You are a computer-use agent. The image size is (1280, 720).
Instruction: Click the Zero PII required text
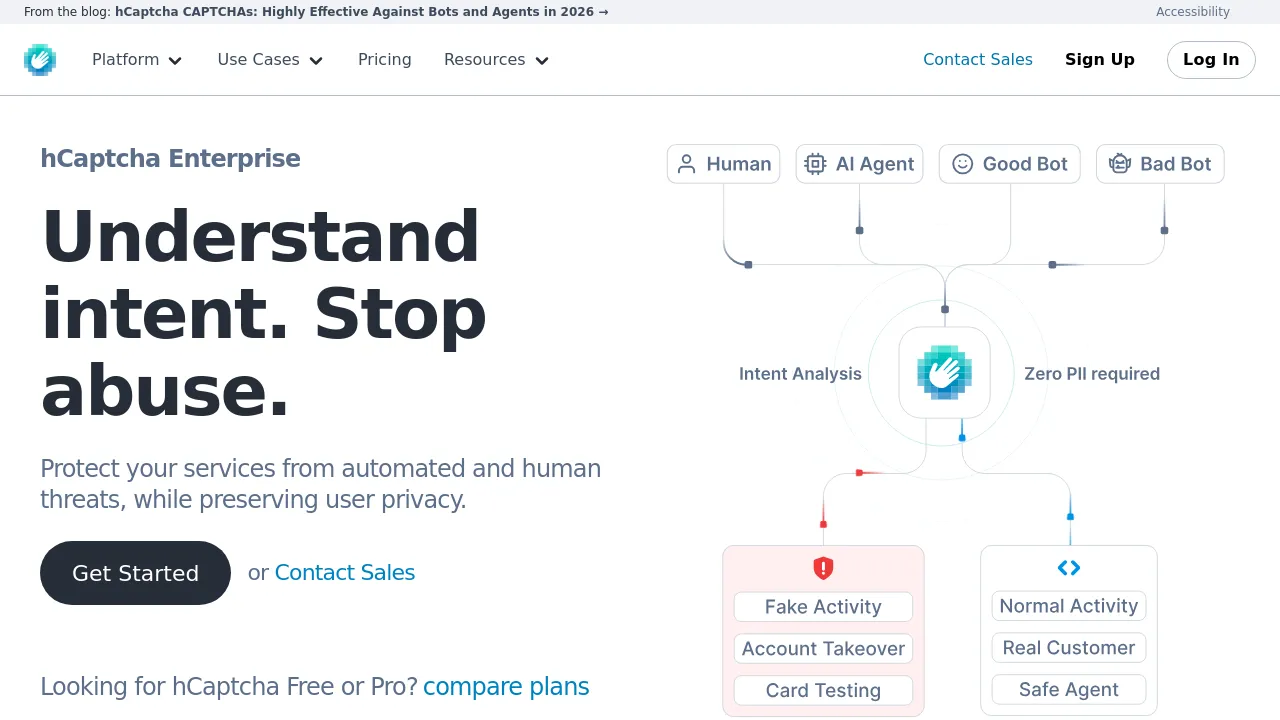tap(1092, 374)
